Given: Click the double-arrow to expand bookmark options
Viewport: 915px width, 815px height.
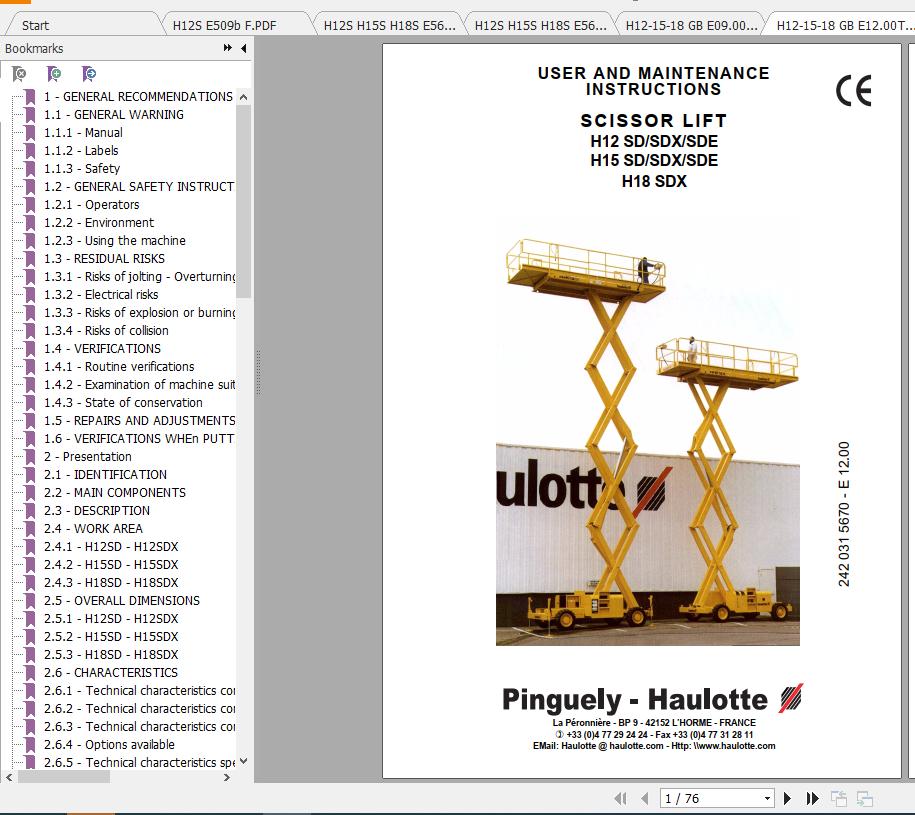Looking at the screenshot, I should tap(227, 48).
